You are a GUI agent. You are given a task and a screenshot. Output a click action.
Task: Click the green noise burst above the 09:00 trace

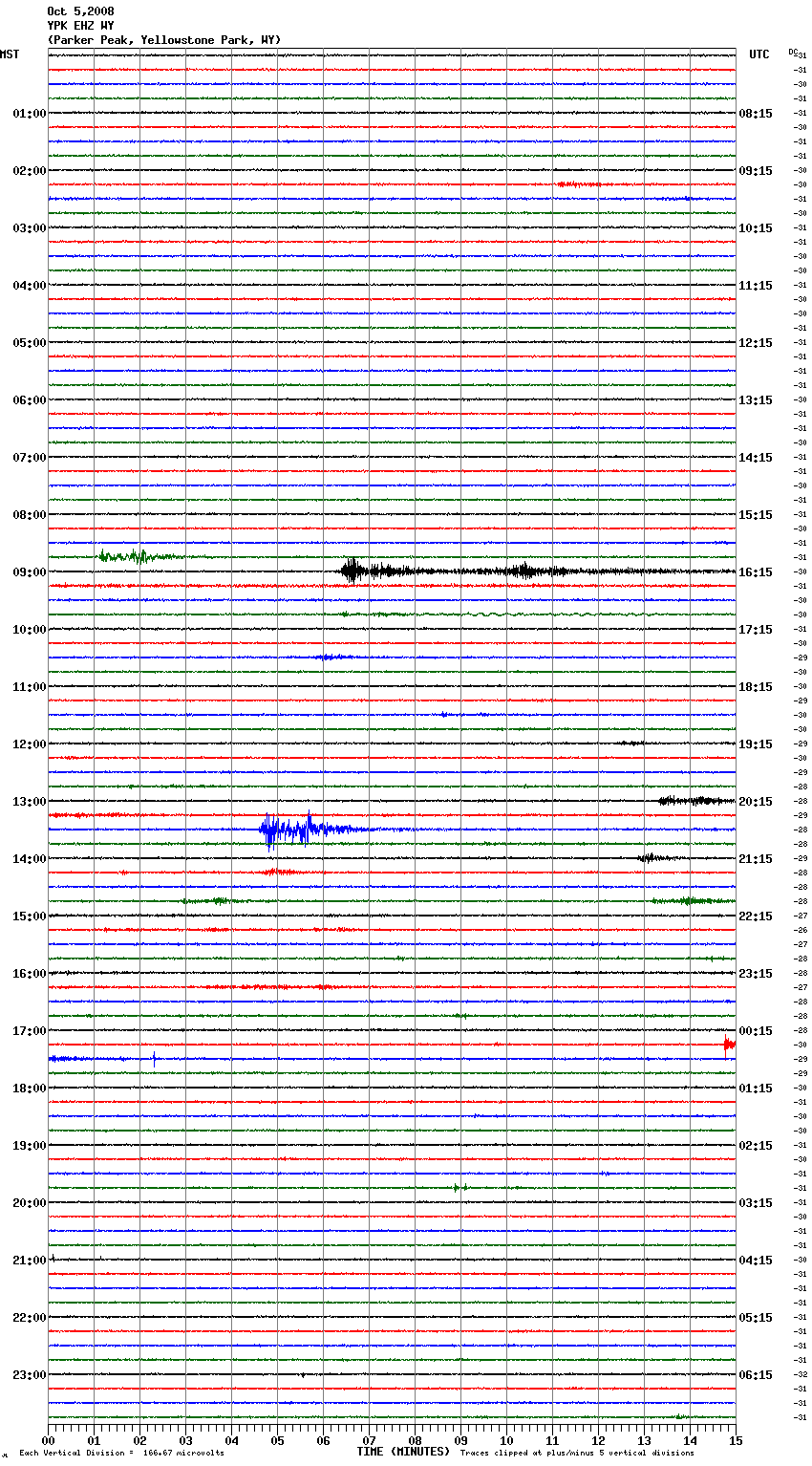click(139, 556)
